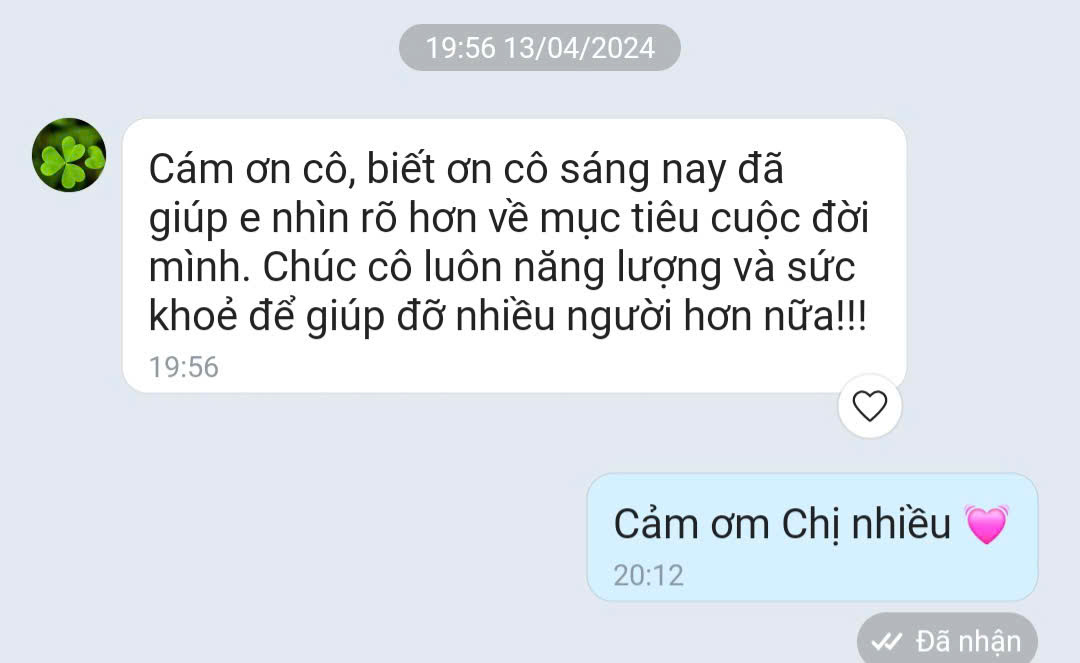Screen dimensions: 1080x663
Task: Open the clover avatar profile picture
Action: (69, 155)
